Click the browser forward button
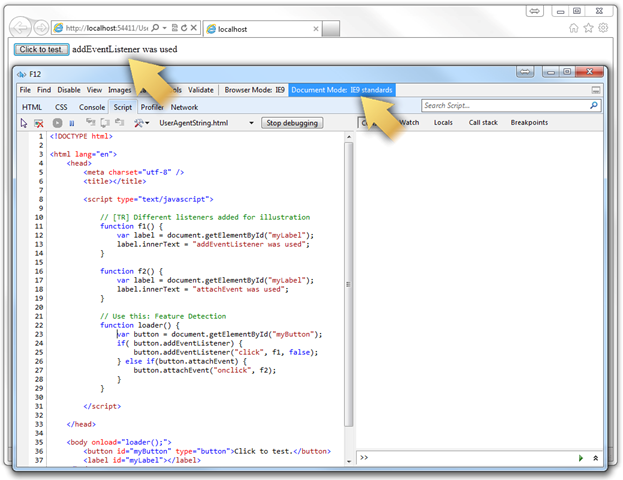The height and width of the screenshot is (480, 623). point(41,28)
